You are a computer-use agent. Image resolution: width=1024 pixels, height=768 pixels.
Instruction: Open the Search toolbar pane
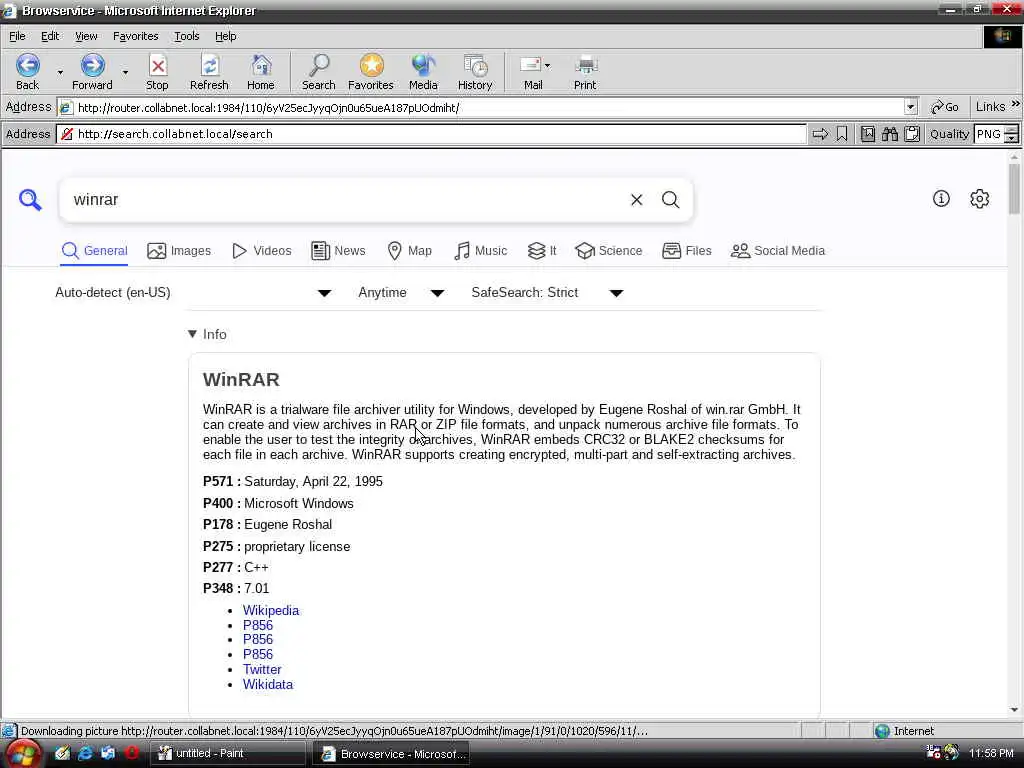pos(319,72)
